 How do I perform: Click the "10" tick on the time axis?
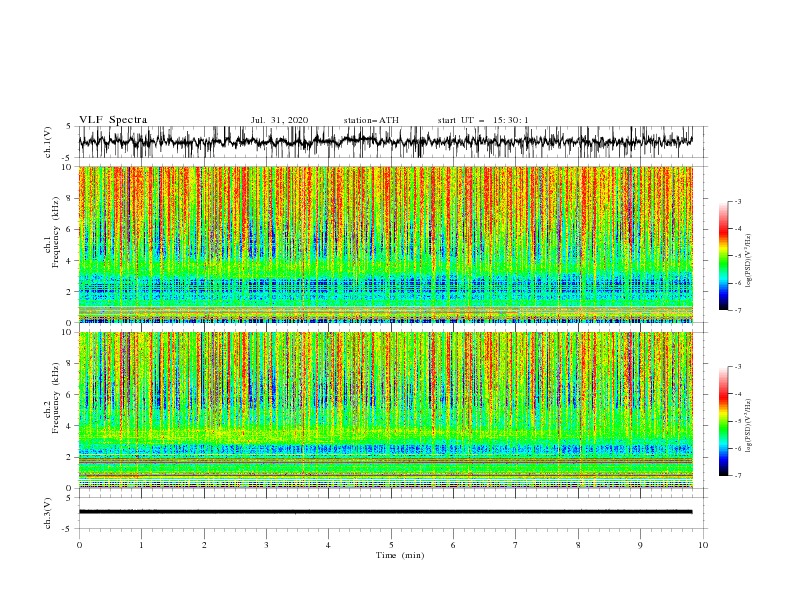(x=703, y=545)
